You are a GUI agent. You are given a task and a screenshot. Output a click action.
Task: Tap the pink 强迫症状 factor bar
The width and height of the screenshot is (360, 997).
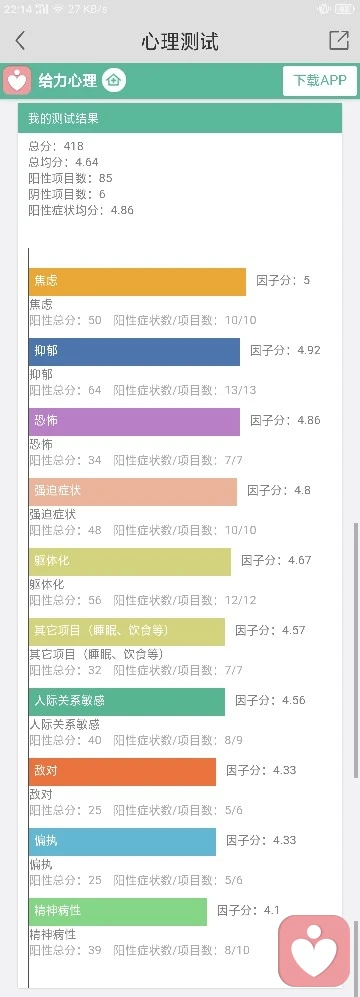coord(132,492)
